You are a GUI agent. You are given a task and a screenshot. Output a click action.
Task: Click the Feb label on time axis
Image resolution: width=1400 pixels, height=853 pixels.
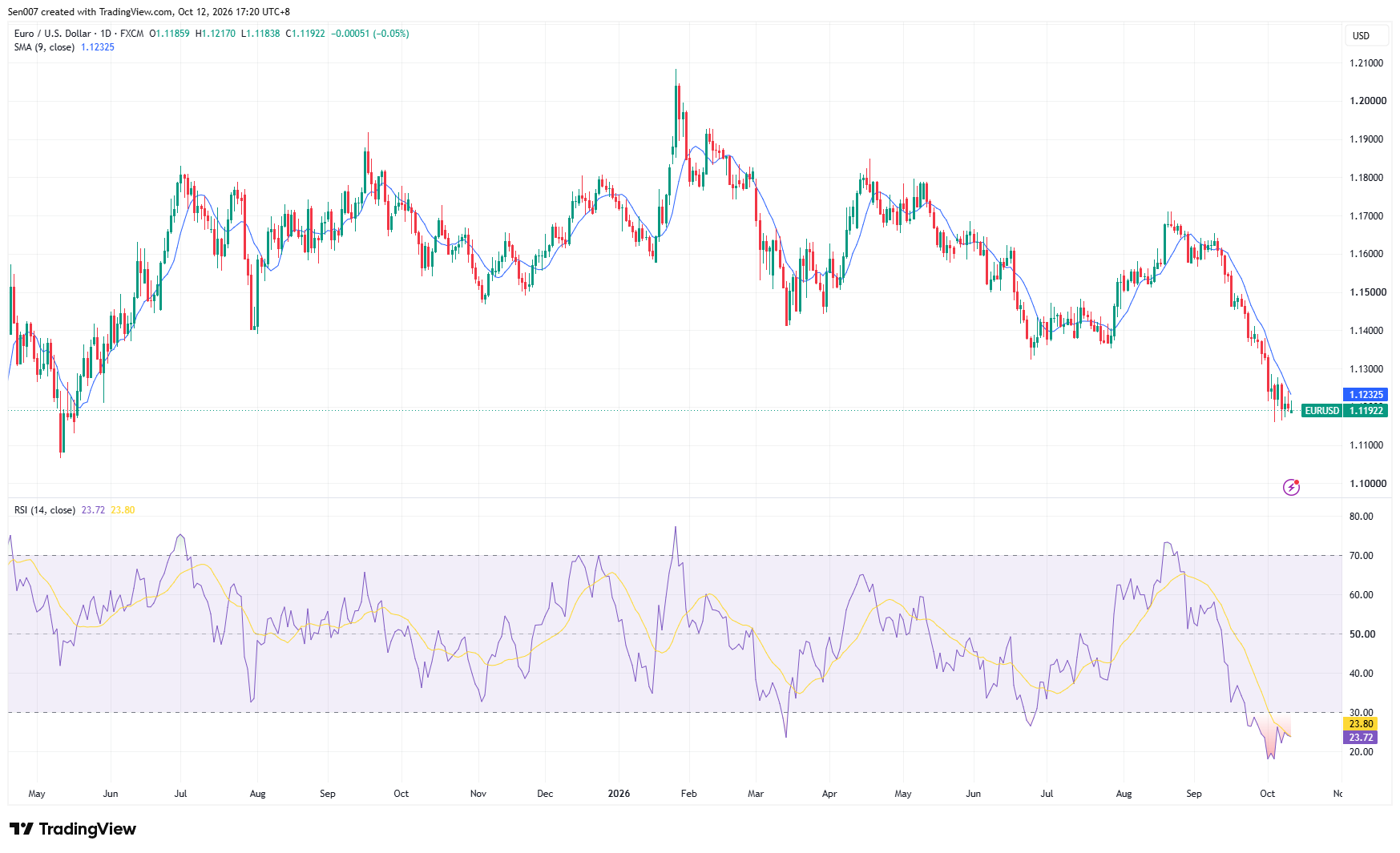pyautogui.click(x=688, y=794)
